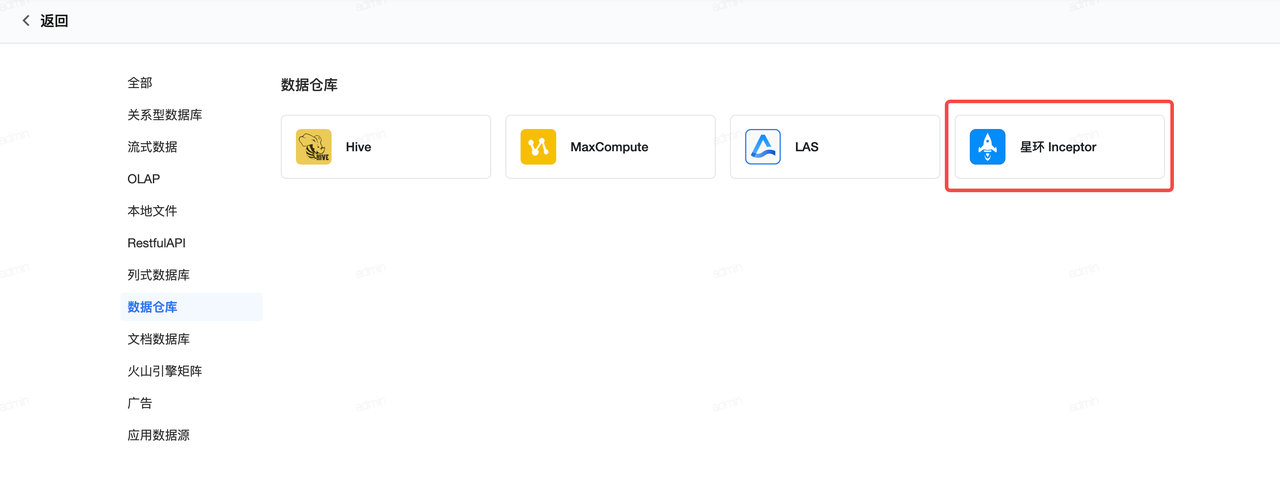This screenshot has height=484, width=1280.
Task: Click the 数据仓库 section heading
Action: pos(309,85)
